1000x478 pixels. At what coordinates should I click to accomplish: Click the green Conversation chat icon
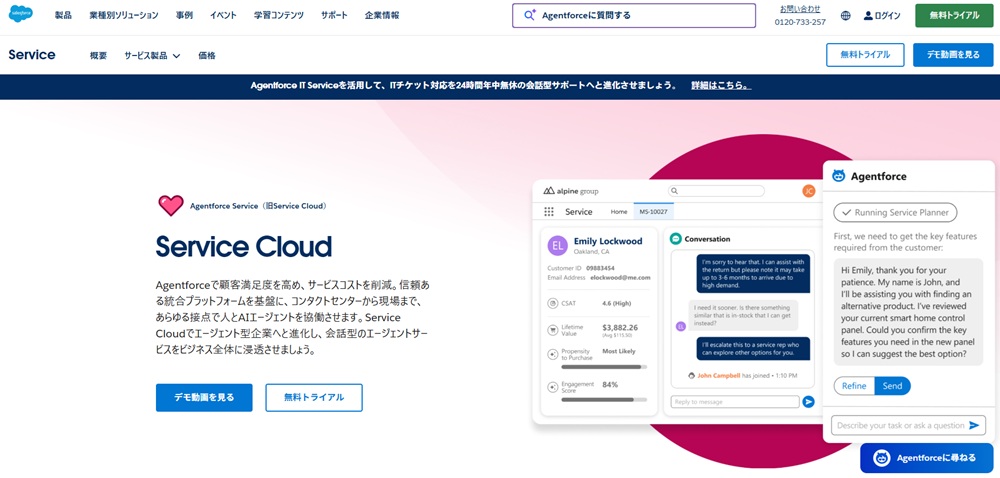pyautogui.click(x=675, y=239)
